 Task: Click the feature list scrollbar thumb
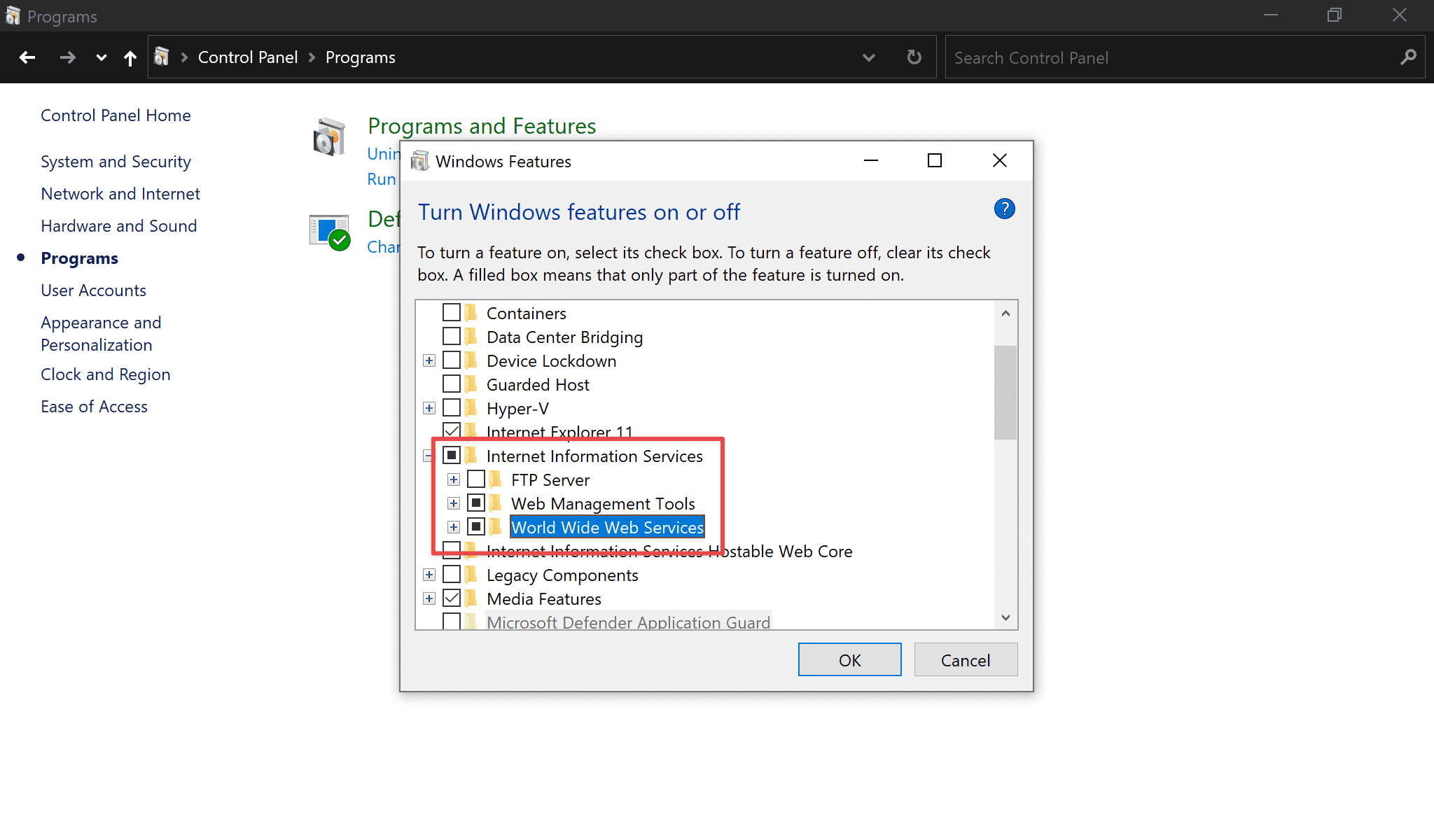(x=1005, y=393)
